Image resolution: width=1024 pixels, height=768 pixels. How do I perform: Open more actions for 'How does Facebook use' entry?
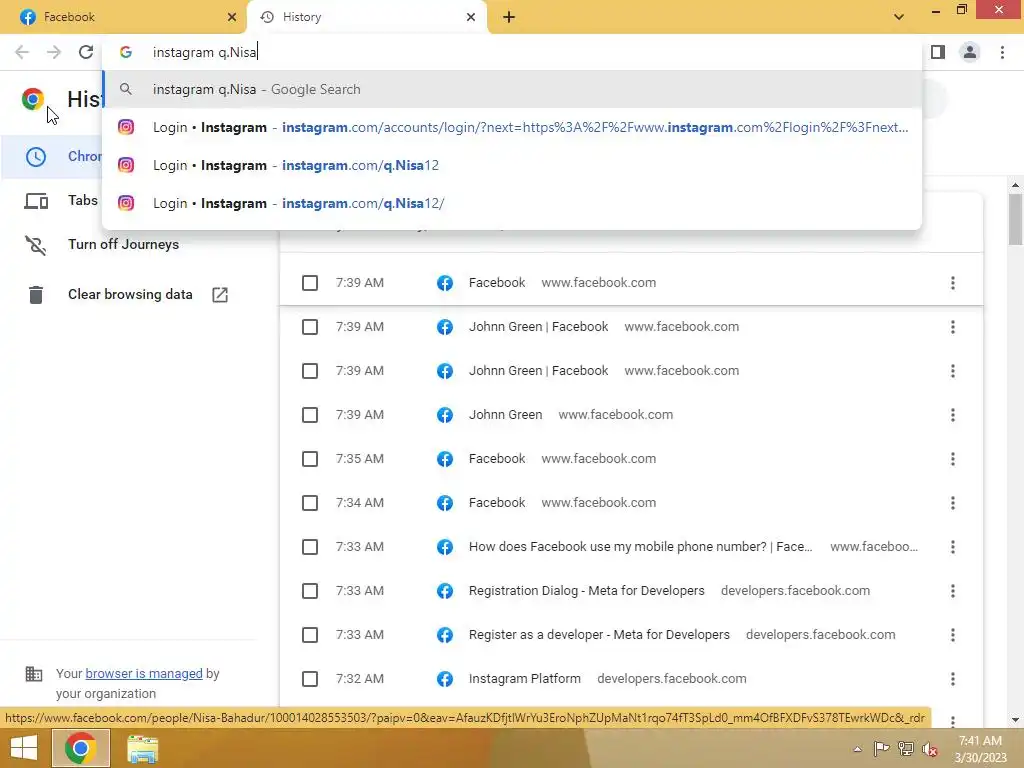953,547
